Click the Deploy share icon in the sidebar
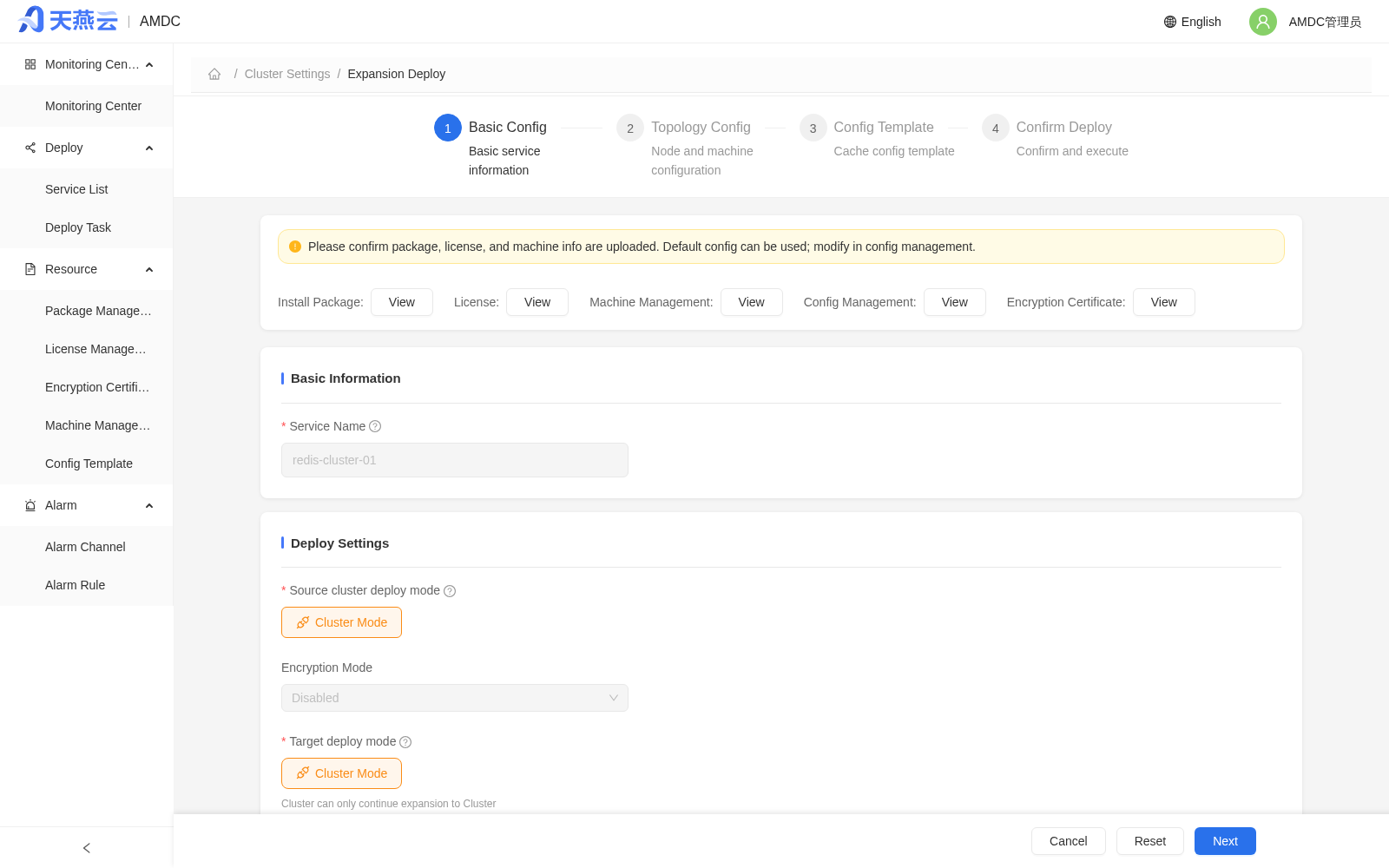1389x868 pixels. (30, 148)
